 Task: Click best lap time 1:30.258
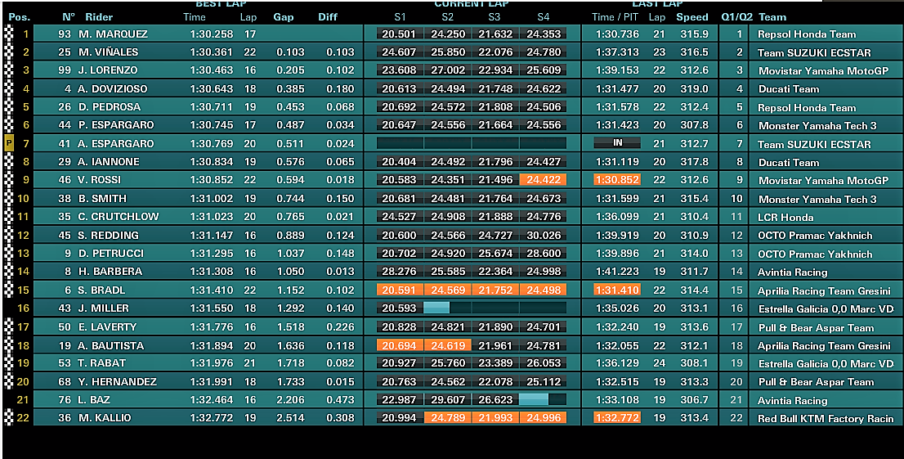click(x=212, y=34)
